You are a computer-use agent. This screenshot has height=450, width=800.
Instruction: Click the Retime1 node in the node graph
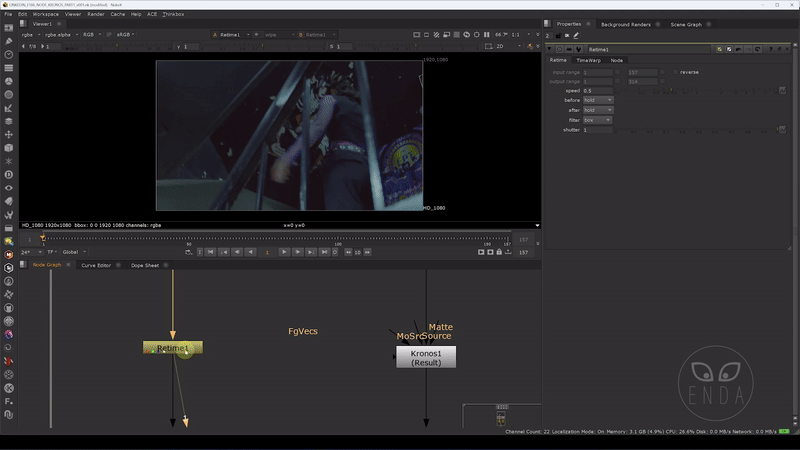coord(172,348)
